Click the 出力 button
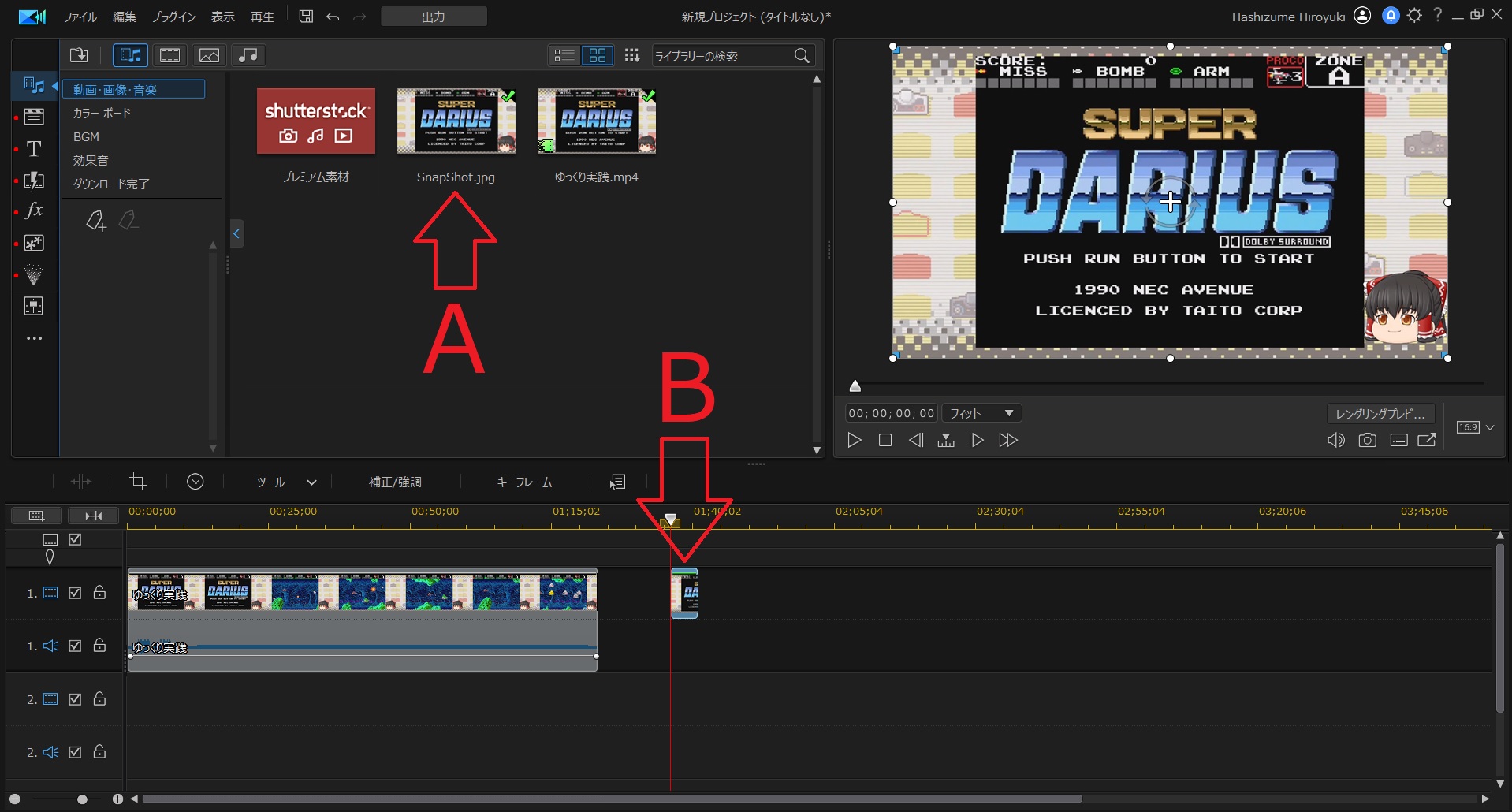 pyautogui.click(x=434, y=17)
